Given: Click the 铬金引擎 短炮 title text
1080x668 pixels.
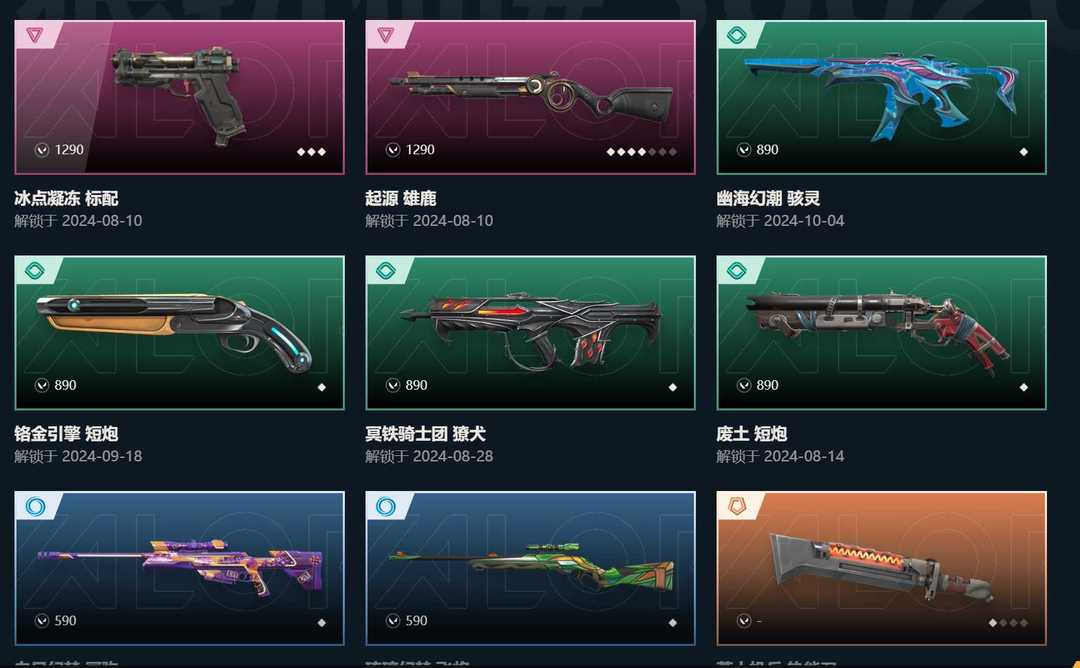Looking at the screenshot, I should 66,433.
